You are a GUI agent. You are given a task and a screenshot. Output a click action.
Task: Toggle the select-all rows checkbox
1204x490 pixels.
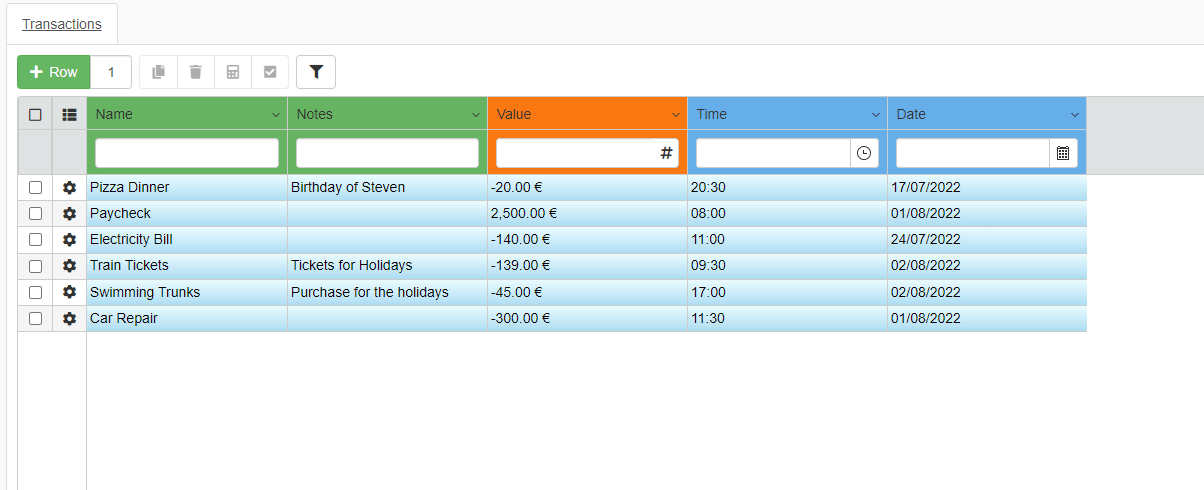35,115
